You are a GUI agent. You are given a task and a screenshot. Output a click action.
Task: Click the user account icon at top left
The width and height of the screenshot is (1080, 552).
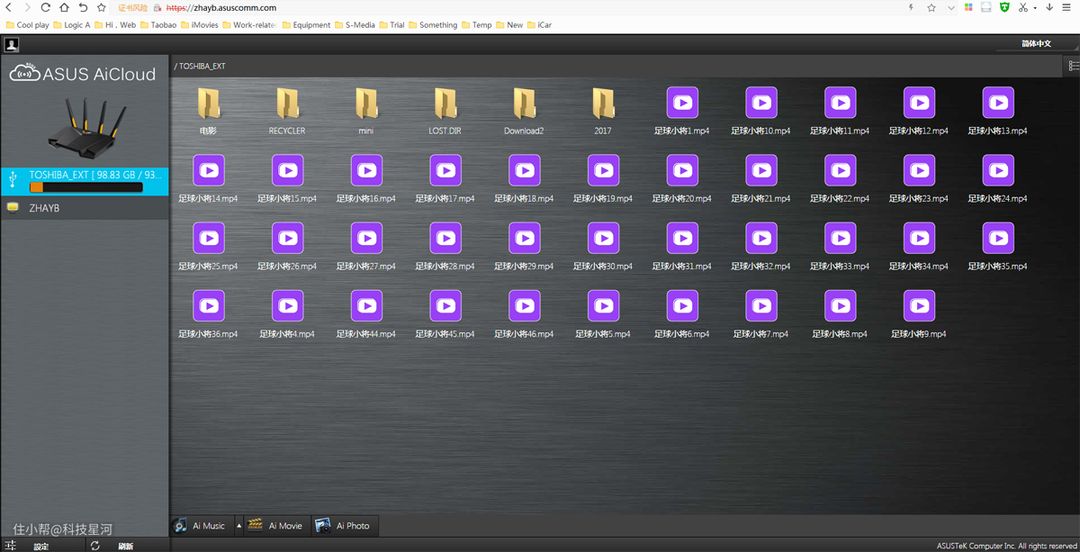point(11,45)
